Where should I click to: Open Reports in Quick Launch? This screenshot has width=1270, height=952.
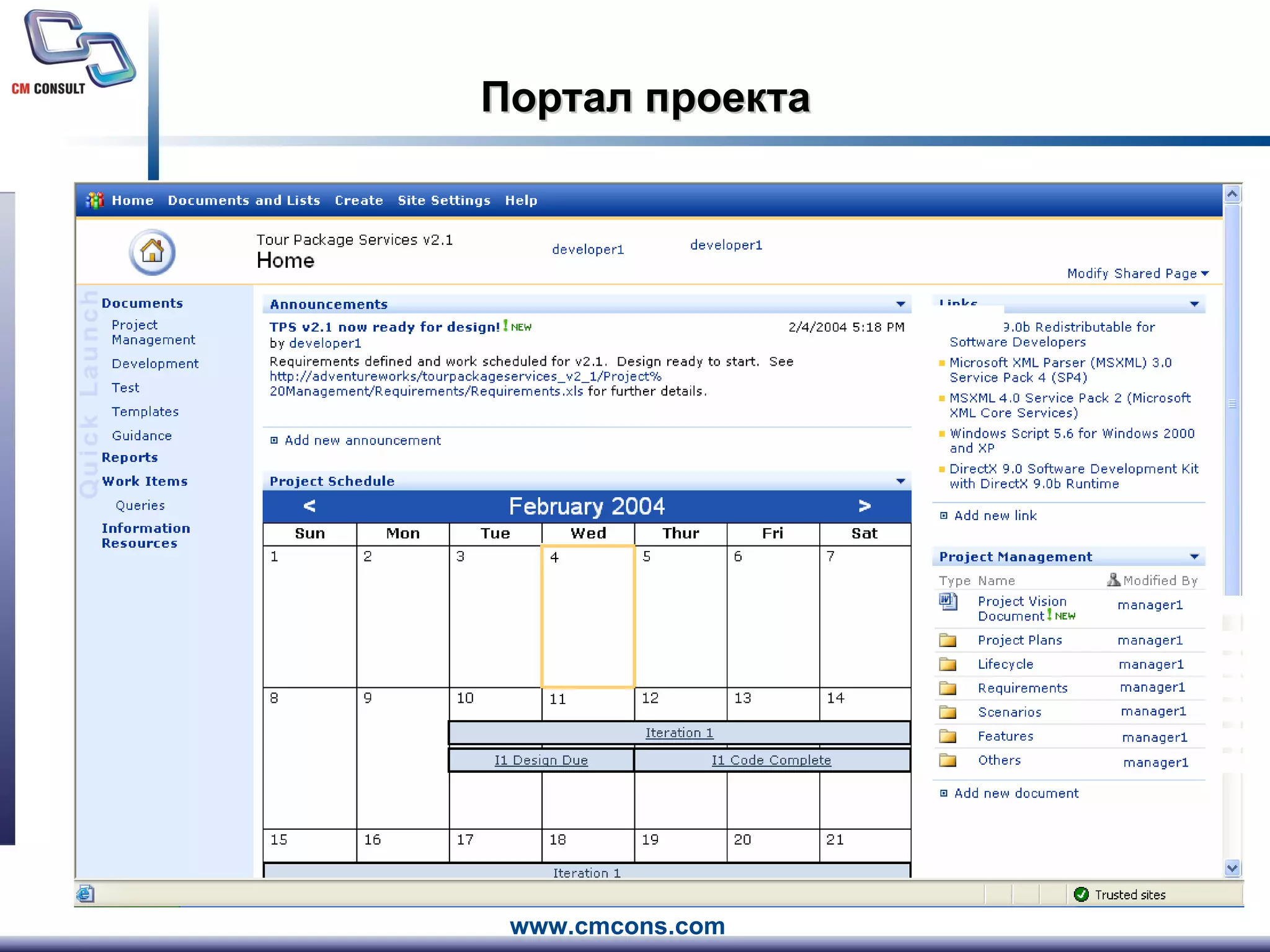130,457
